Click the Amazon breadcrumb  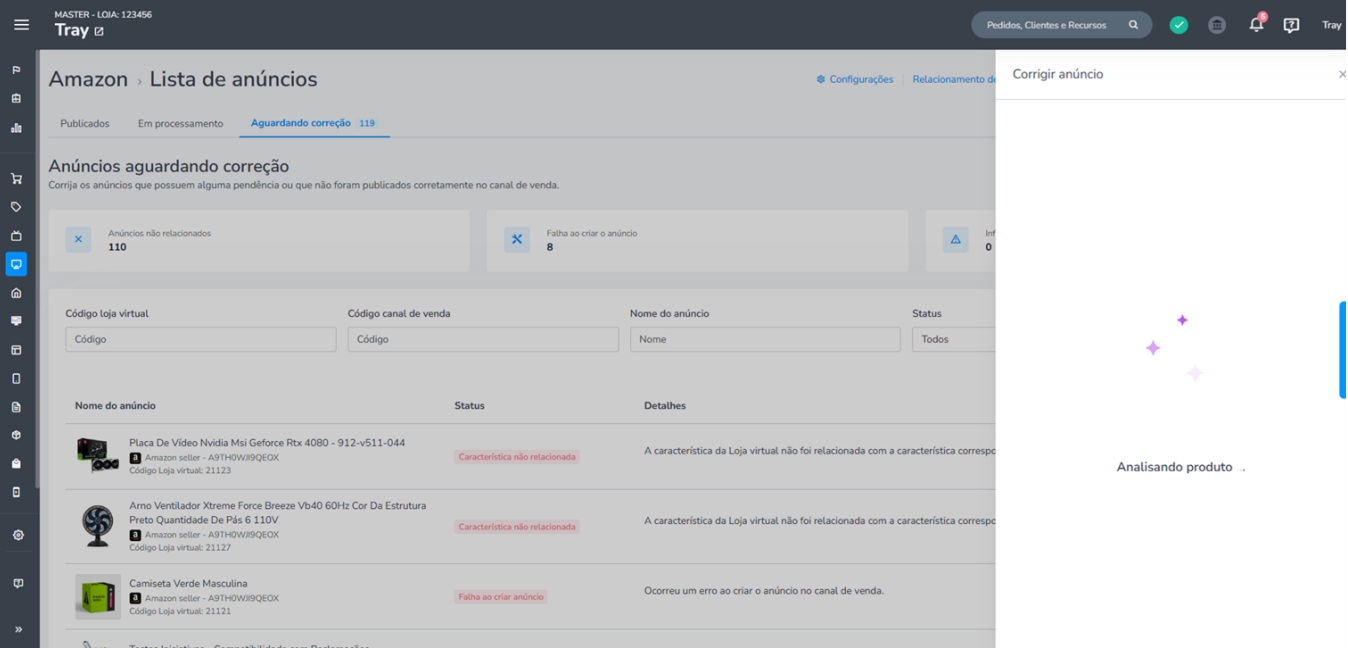coord(88,79)
